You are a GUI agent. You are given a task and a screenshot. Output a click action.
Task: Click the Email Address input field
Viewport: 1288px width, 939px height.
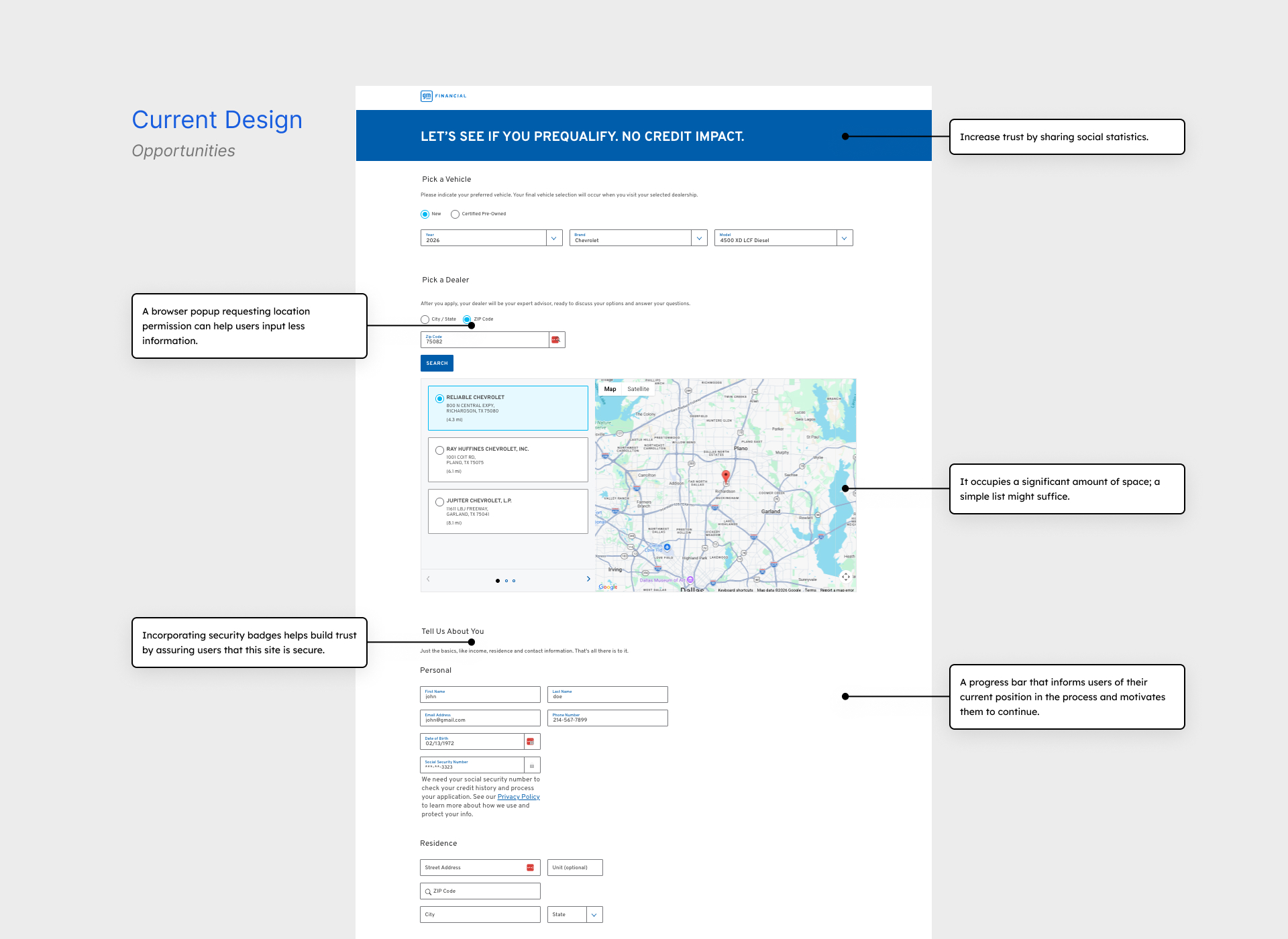click(x=480, y=718)
